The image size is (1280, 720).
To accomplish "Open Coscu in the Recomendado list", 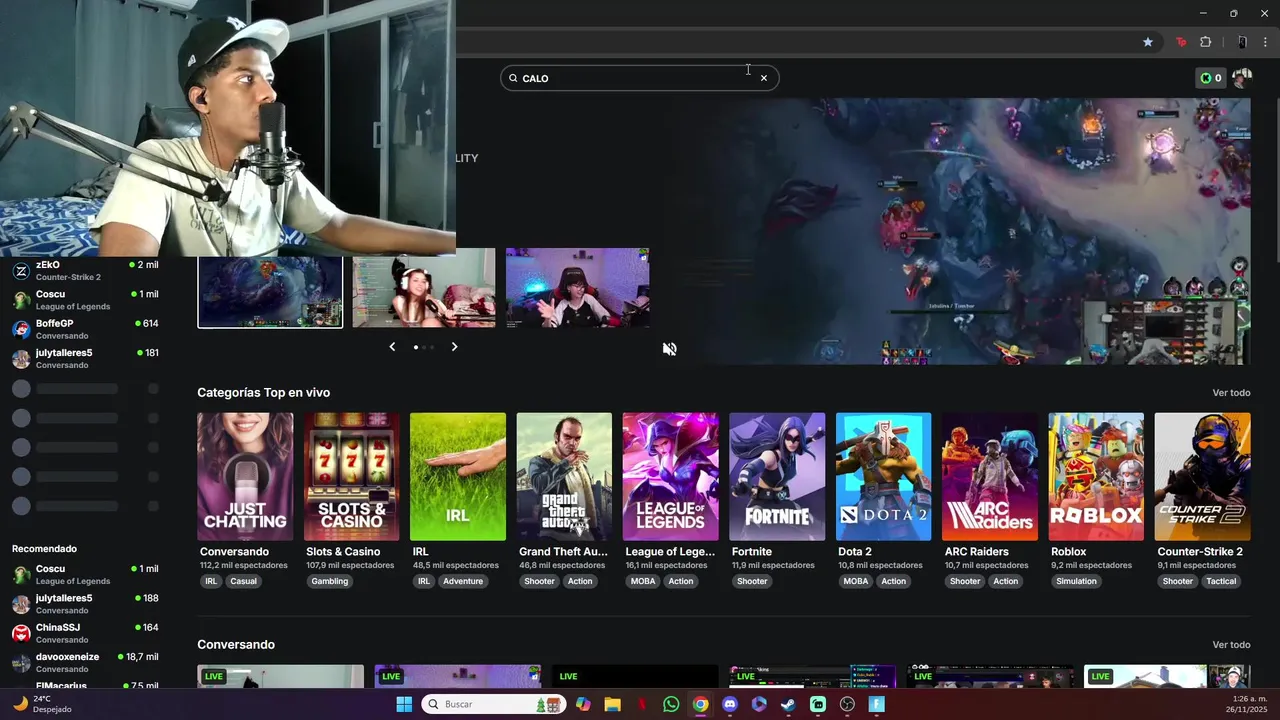I will click(x=85, y=574).
